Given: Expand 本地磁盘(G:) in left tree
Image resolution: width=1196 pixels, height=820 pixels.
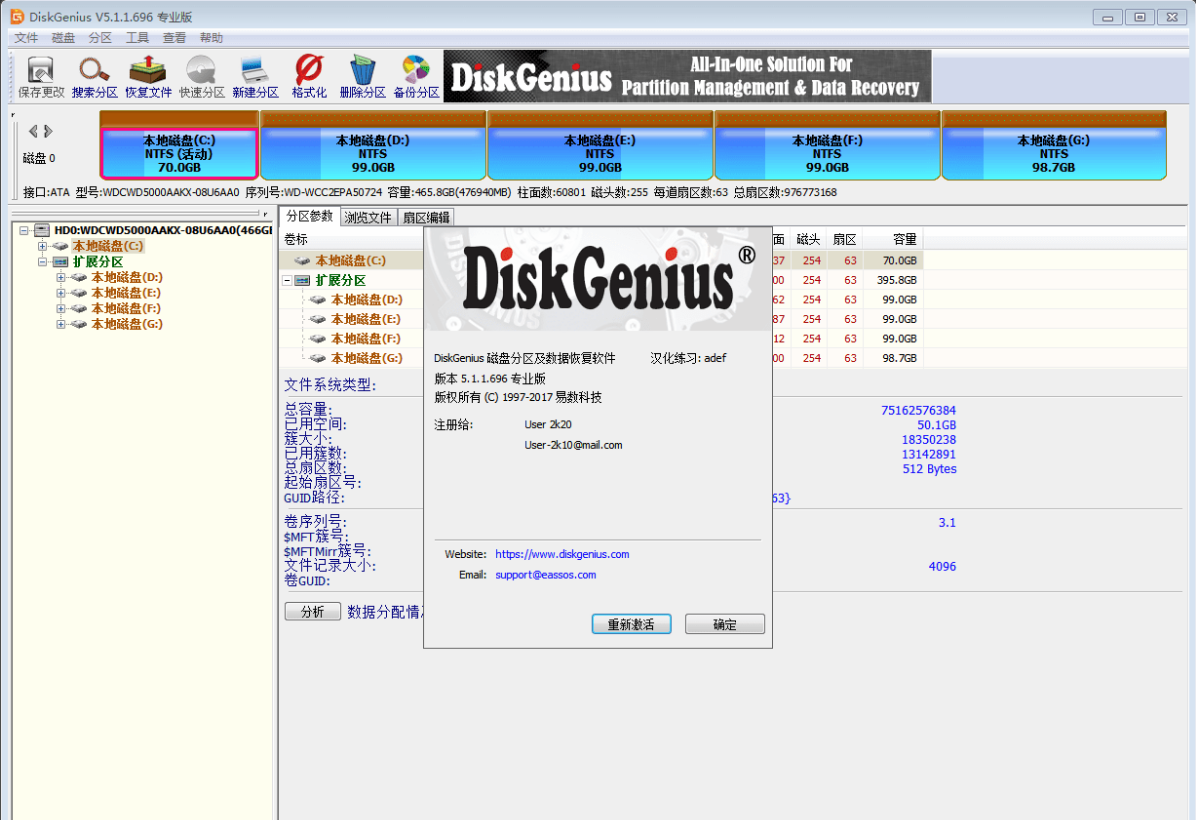Looking at the screenshot, I should pos(61,324).
